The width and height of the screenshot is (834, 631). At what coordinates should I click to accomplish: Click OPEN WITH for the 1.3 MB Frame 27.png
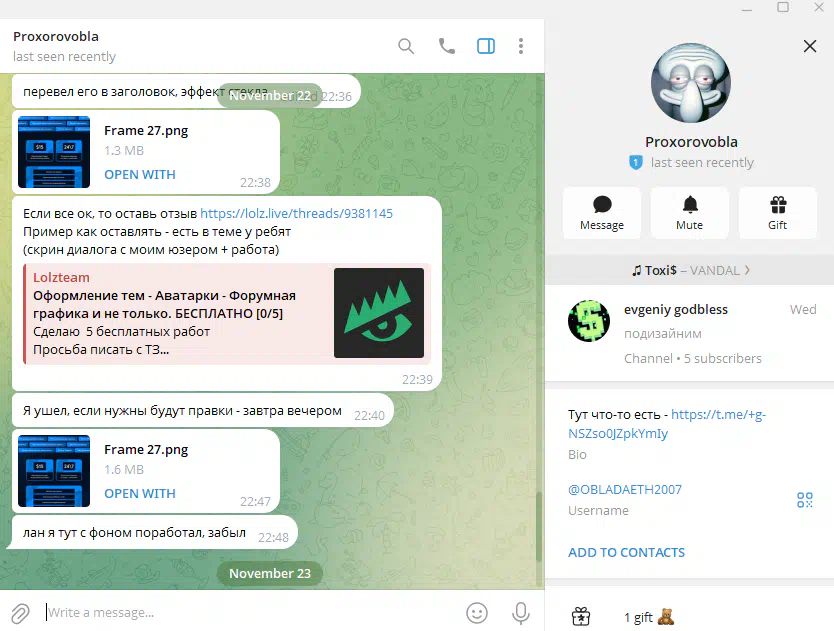tap(140, 174)
